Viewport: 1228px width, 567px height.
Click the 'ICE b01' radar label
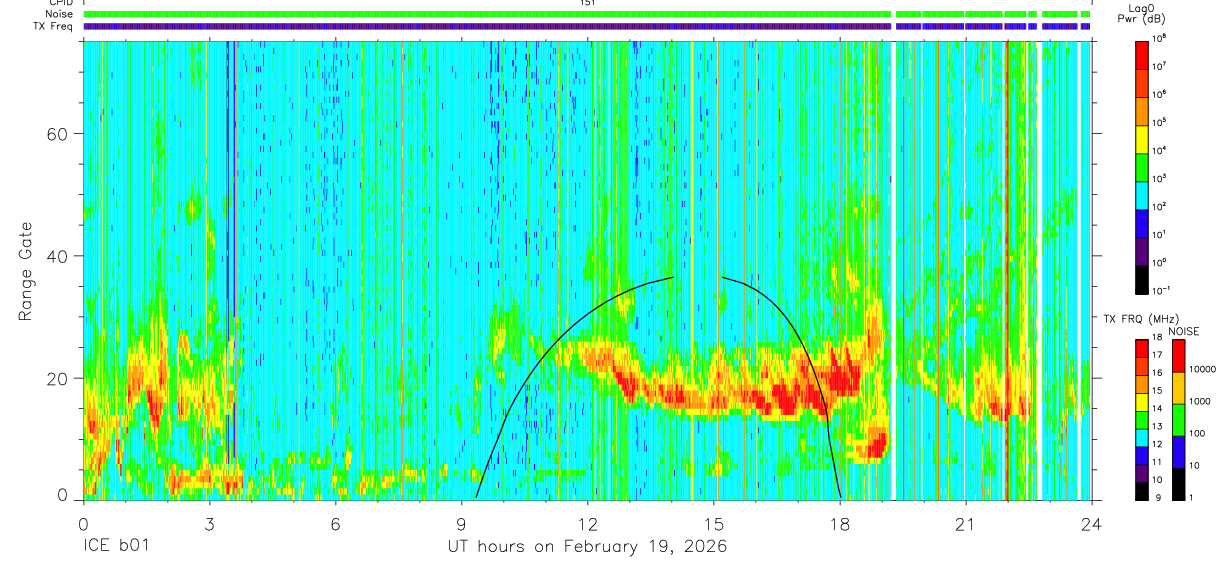(118, 547)
